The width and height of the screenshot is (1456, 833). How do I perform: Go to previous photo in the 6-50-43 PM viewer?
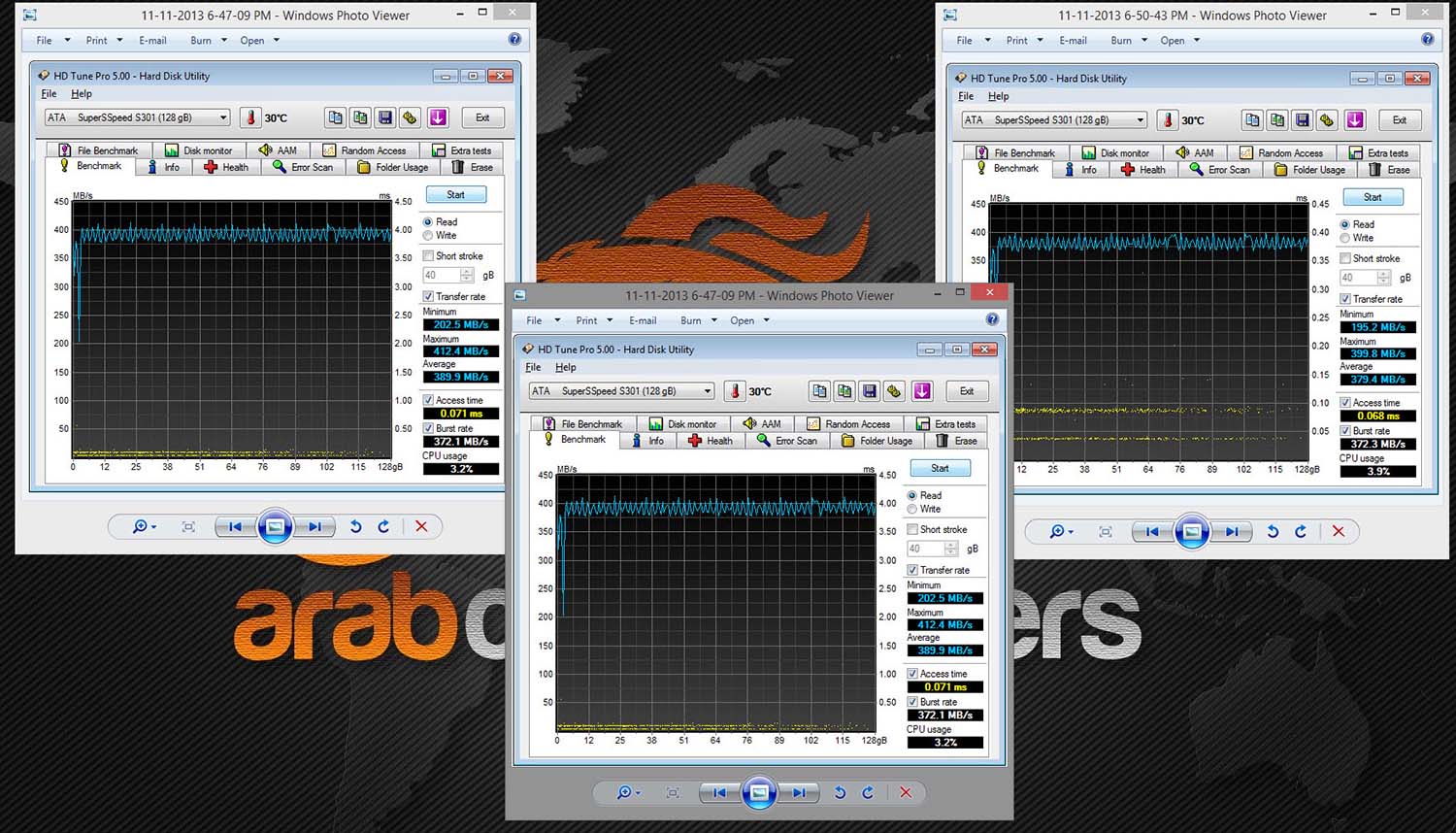pos(1152,531)
